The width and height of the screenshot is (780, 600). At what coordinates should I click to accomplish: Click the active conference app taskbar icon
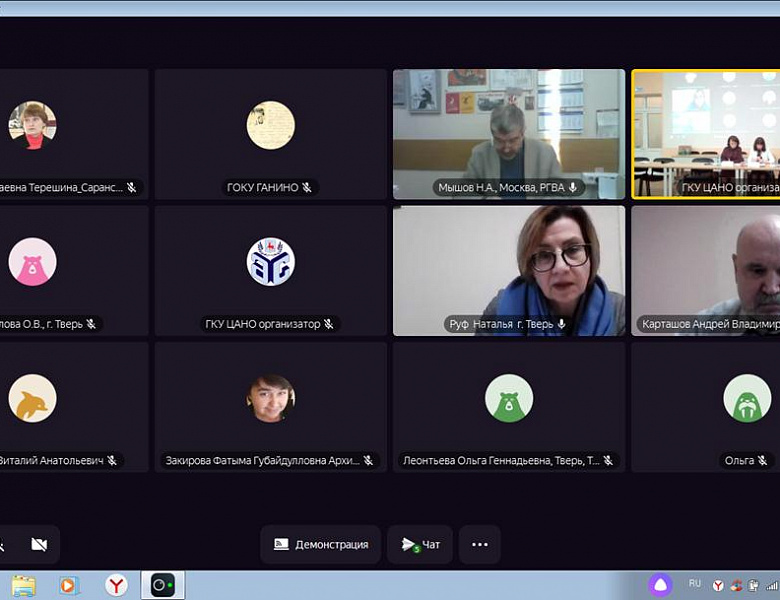coord(163,585)
